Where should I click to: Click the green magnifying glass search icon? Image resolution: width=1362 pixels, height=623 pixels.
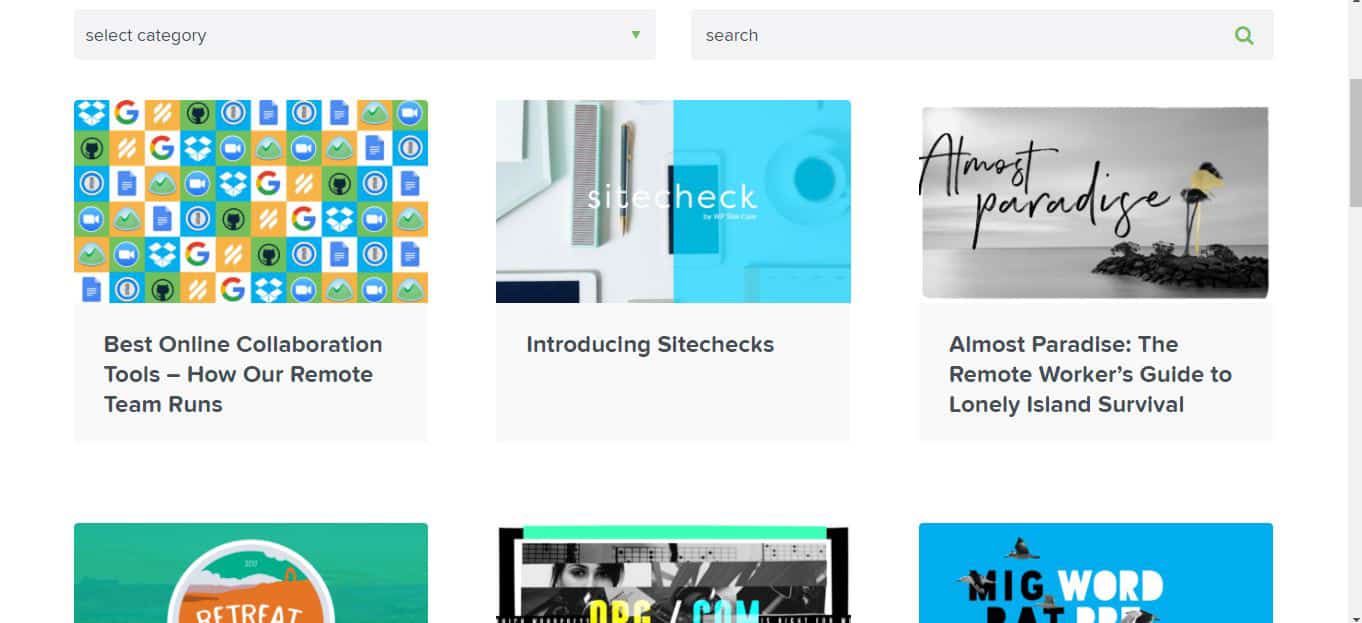pyautogui.click(x=1244, y=35)
